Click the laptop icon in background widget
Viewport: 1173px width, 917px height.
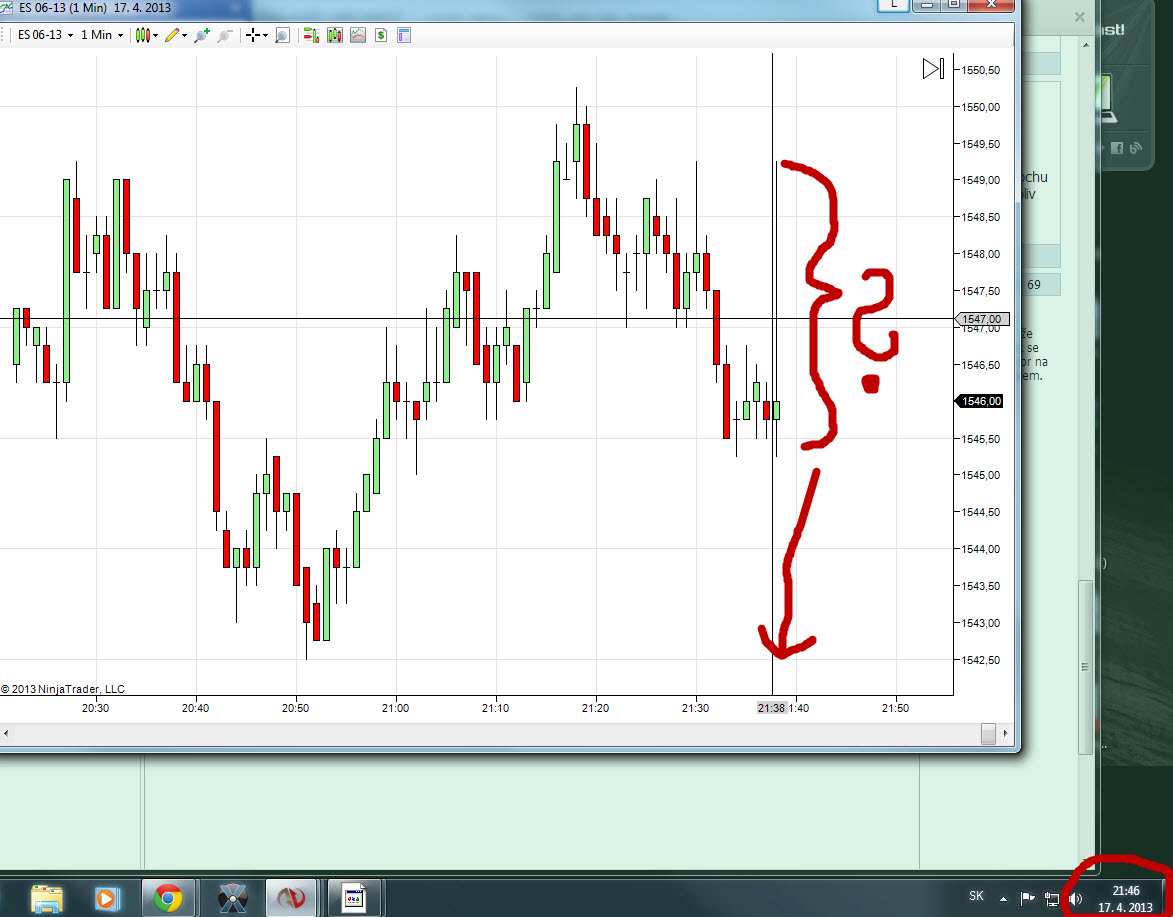tap(1107, 99)
